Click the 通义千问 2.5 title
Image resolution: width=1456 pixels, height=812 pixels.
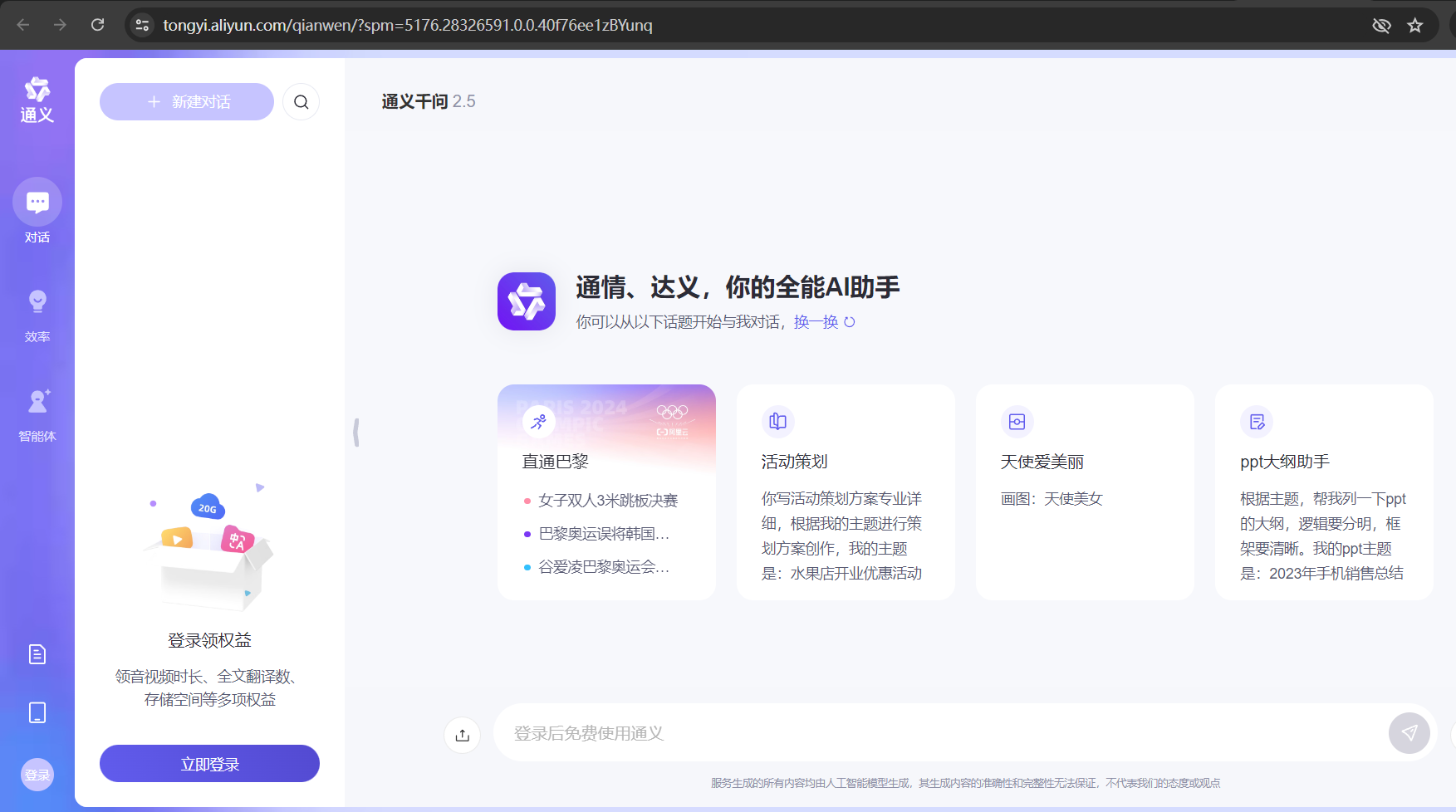tap(429, 101)
